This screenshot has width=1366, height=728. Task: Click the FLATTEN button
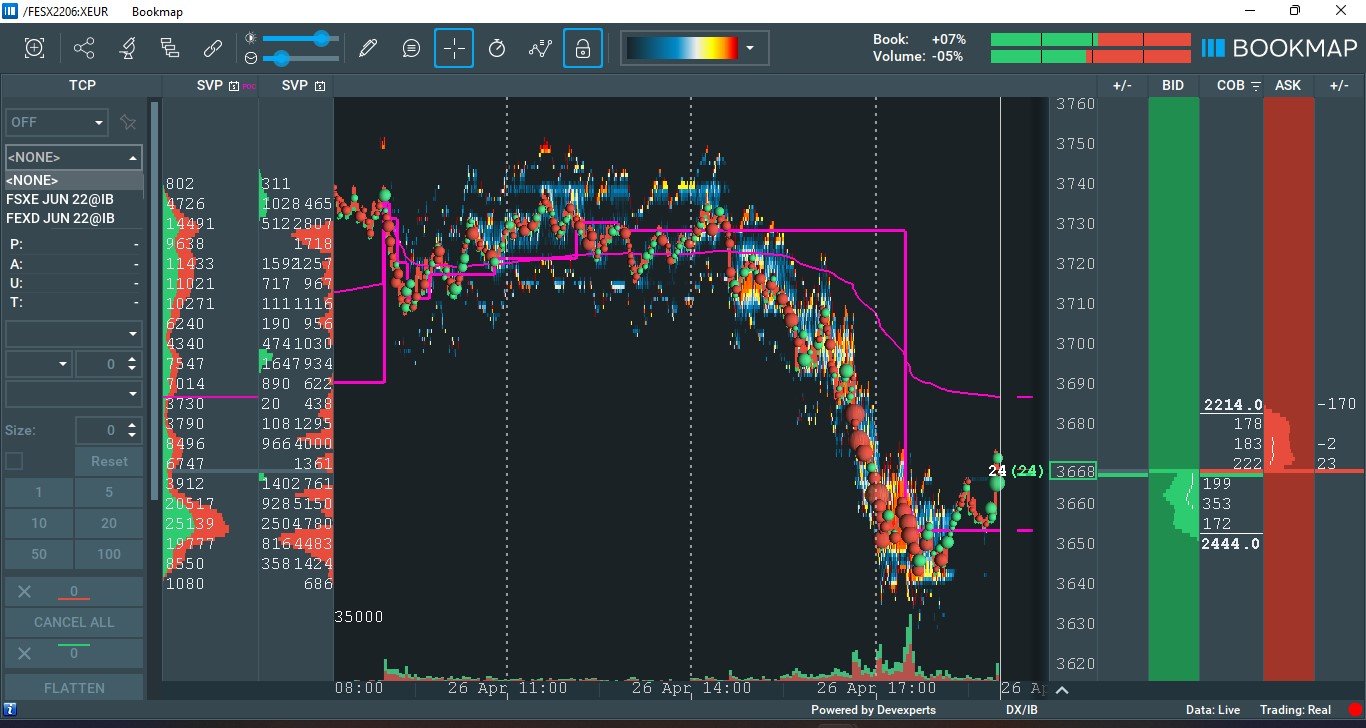pyautogui.click(x=74, y=688)
